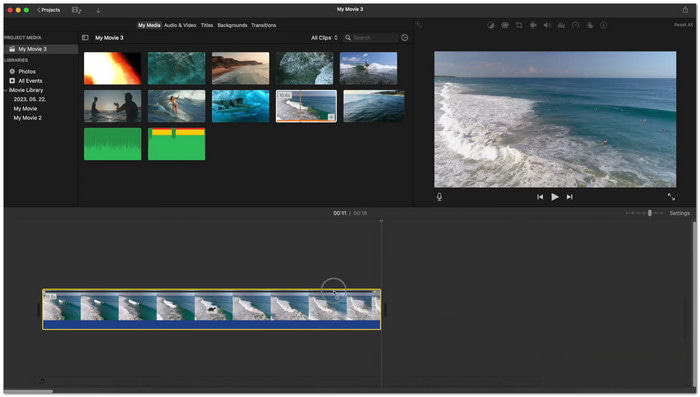Select the plain green audio waveform clip
This screenshot has width=700, height=397.
point(112,144)
